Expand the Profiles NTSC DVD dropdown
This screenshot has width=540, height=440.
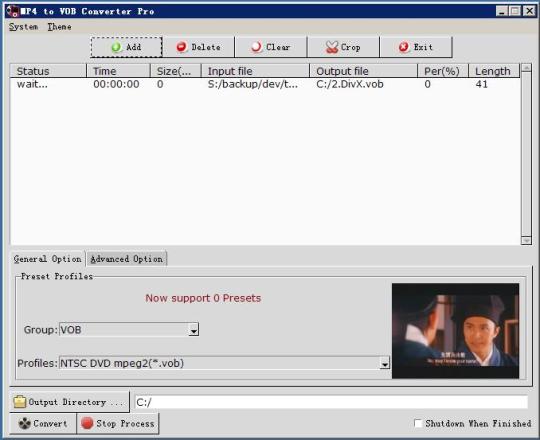tap(385, 363)
